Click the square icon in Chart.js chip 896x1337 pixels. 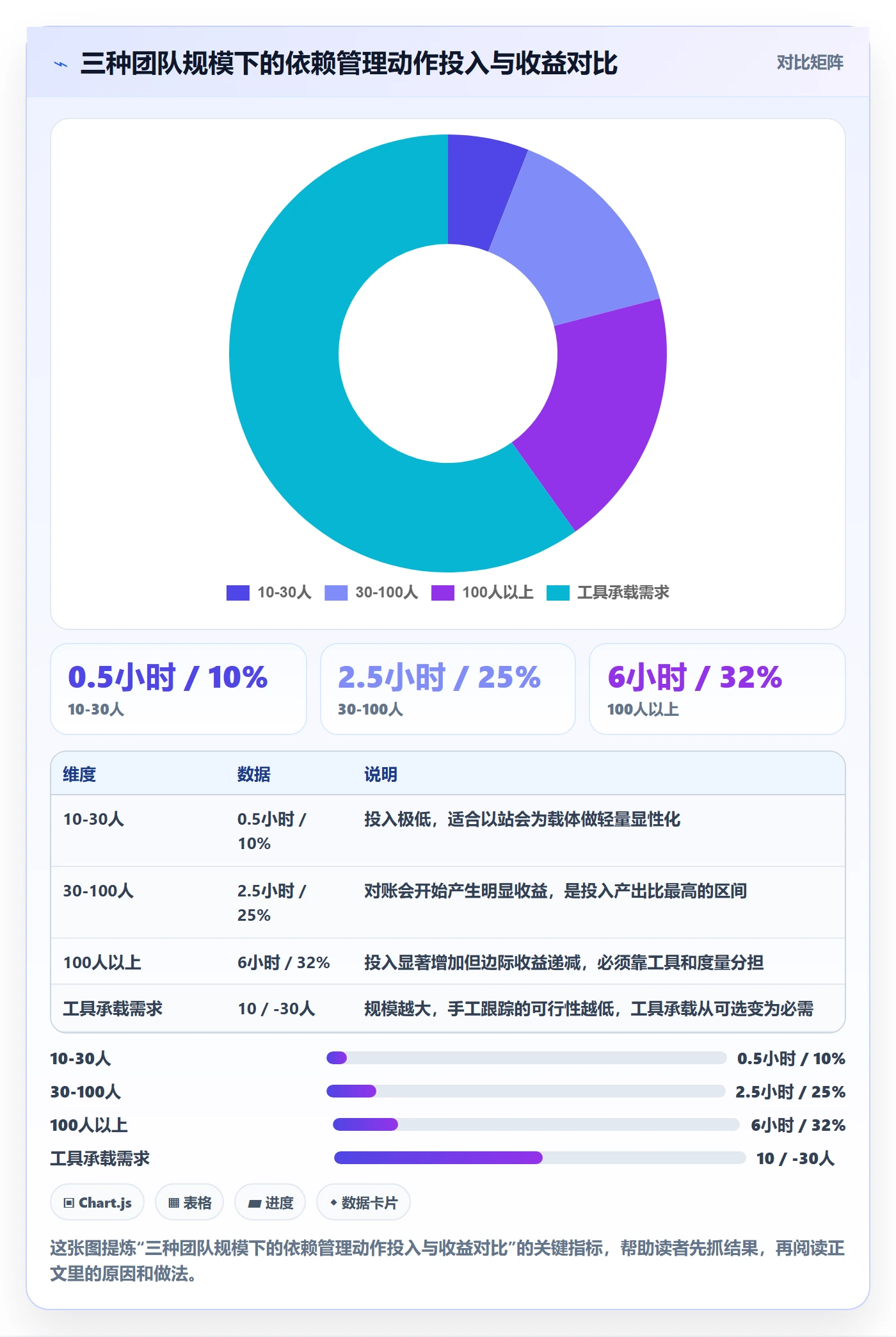click(x=69, y=1203)
